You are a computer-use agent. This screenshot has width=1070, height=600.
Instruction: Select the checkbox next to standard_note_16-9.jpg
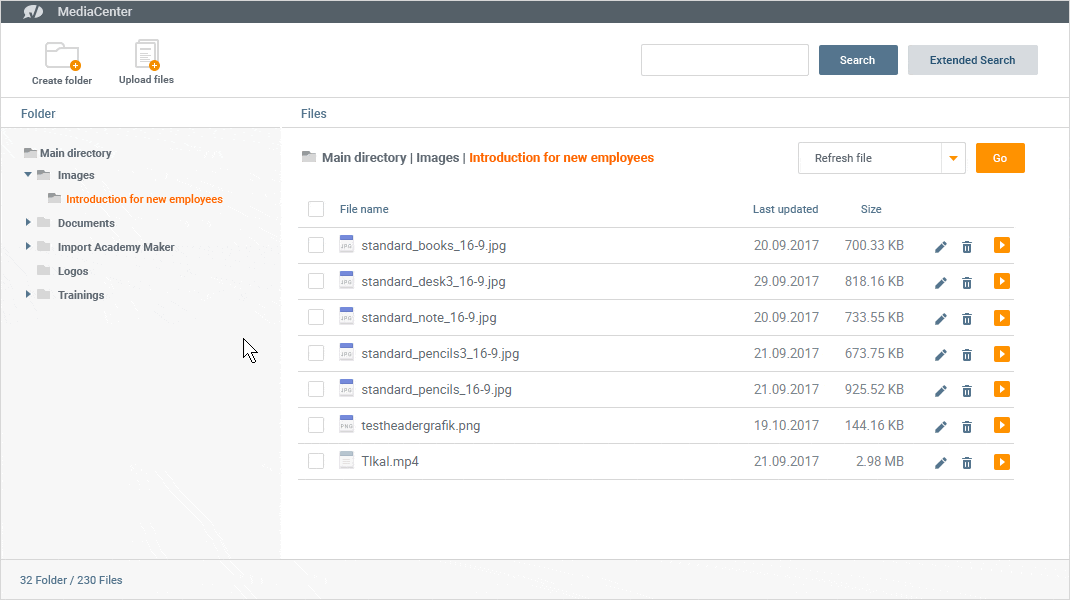[316, 317]
